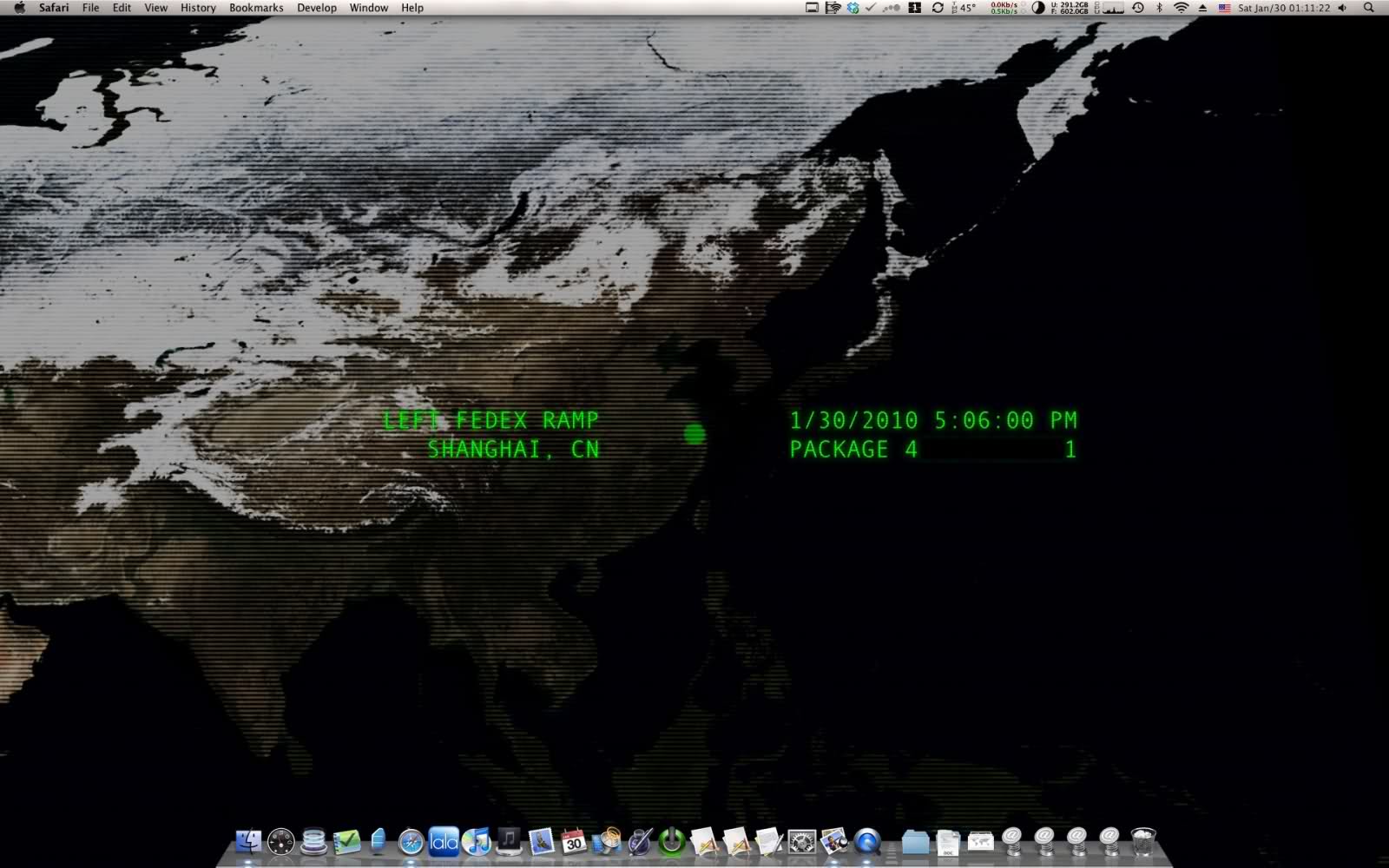
Task: Click the display icon in menu bar
Action: pyautogui.click(x=812, y=8)
